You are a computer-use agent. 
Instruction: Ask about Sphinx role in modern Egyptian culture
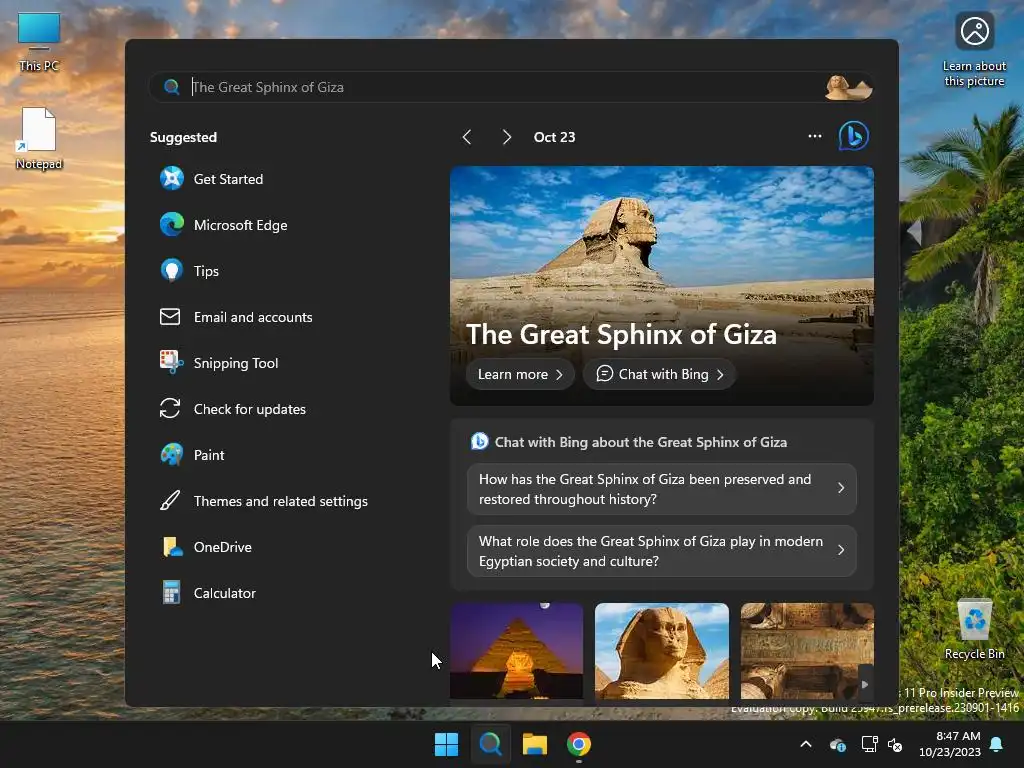click(x=662, y=551)
